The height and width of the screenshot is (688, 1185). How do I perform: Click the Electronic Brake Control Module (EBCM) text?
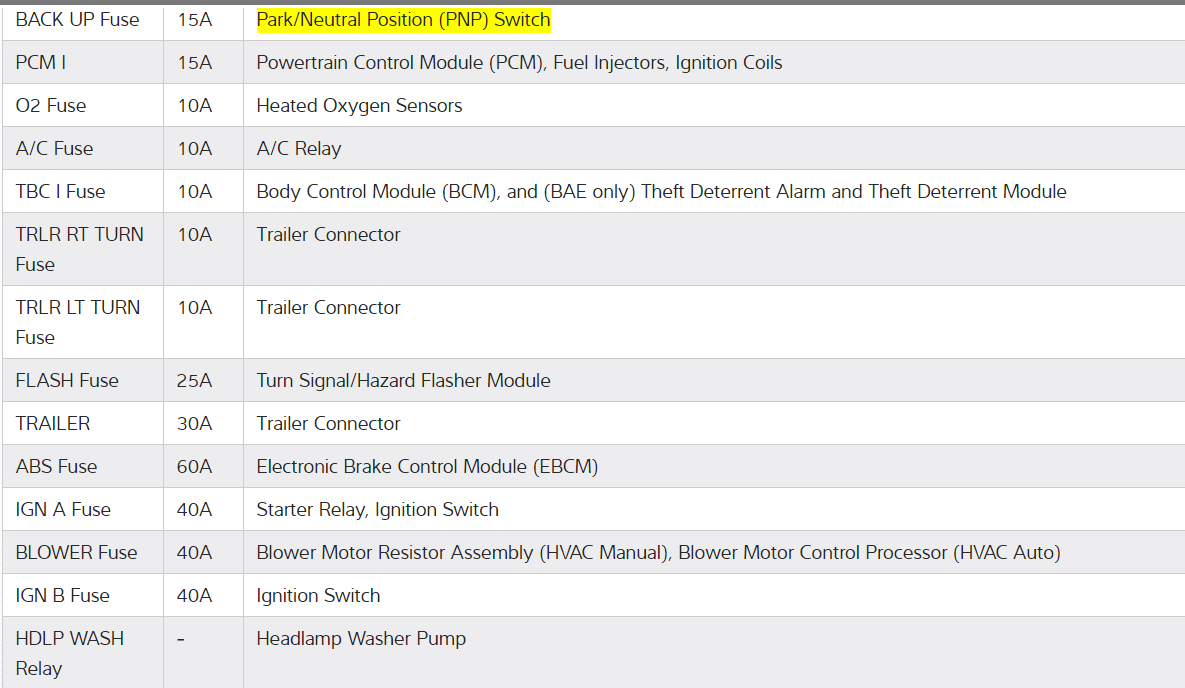pyautogui.click(x=427, y=467)
